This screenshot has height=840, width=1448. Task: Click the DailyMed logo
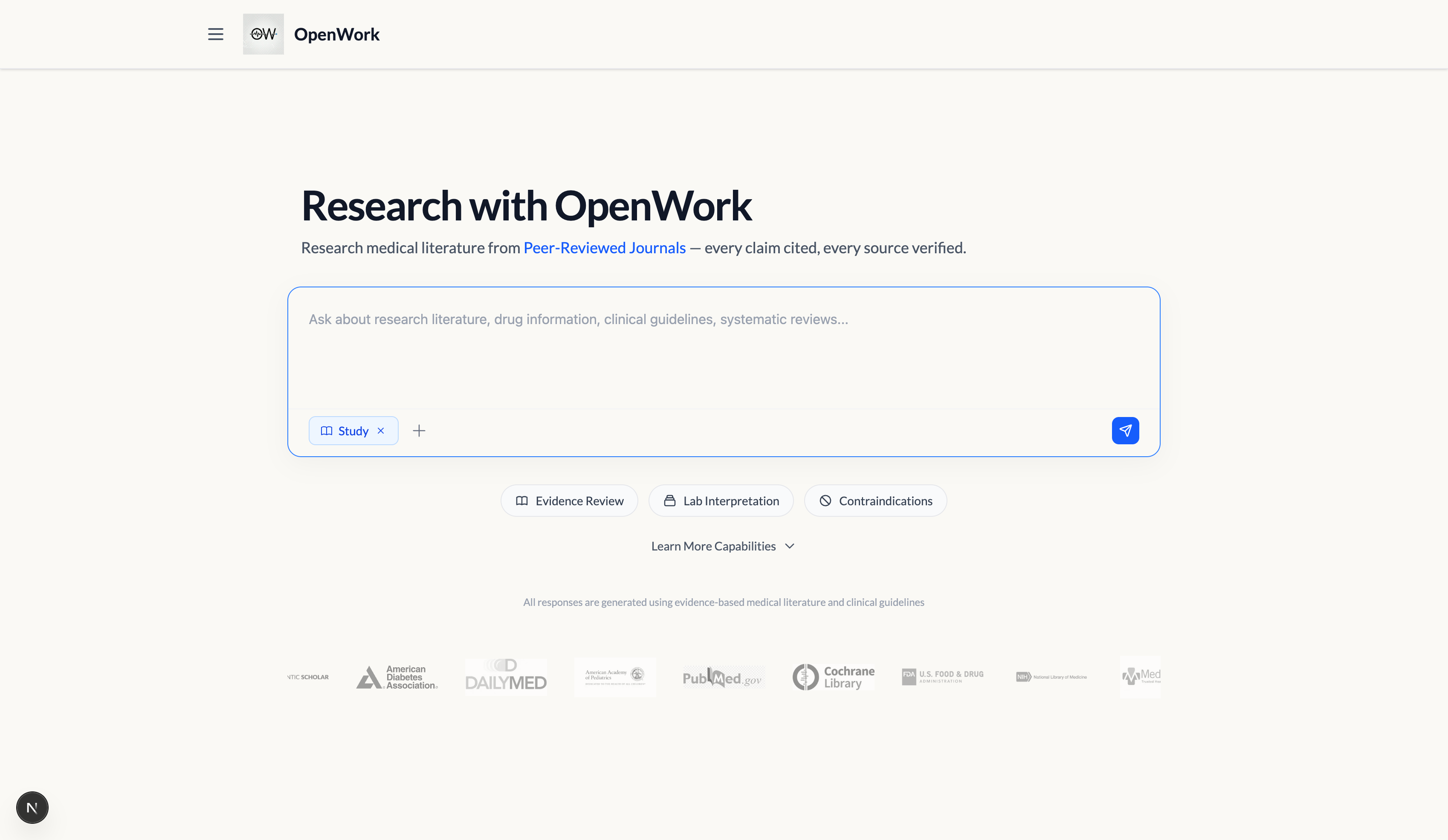click(x=506, y=677)
